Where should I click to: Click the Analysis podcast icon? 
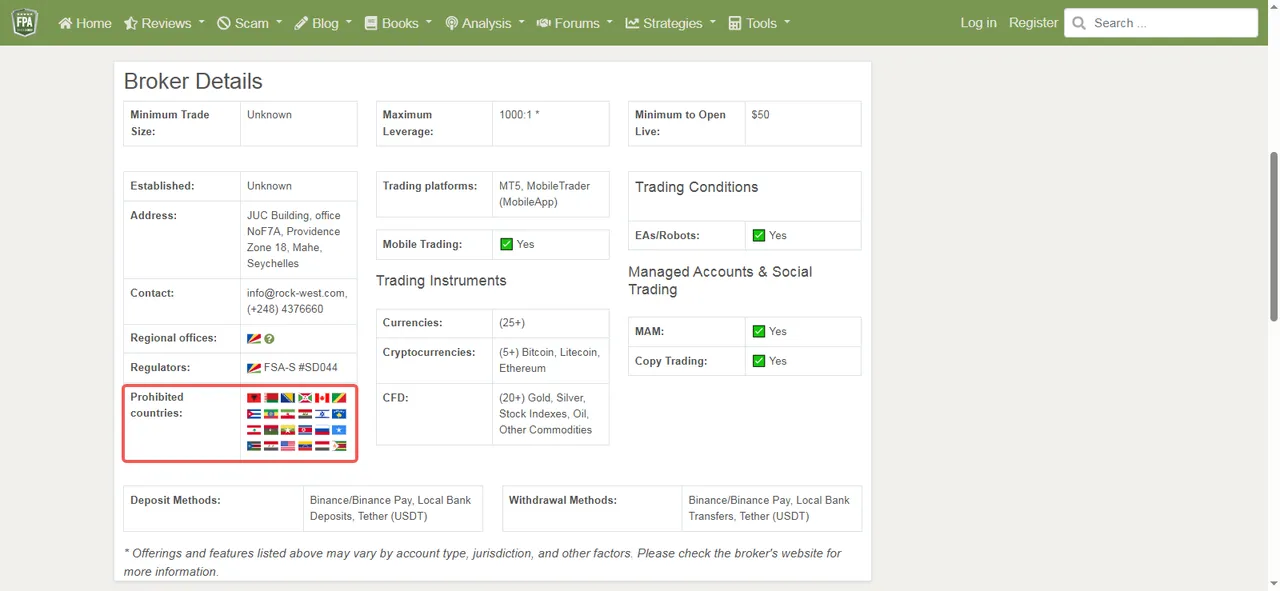452,23
